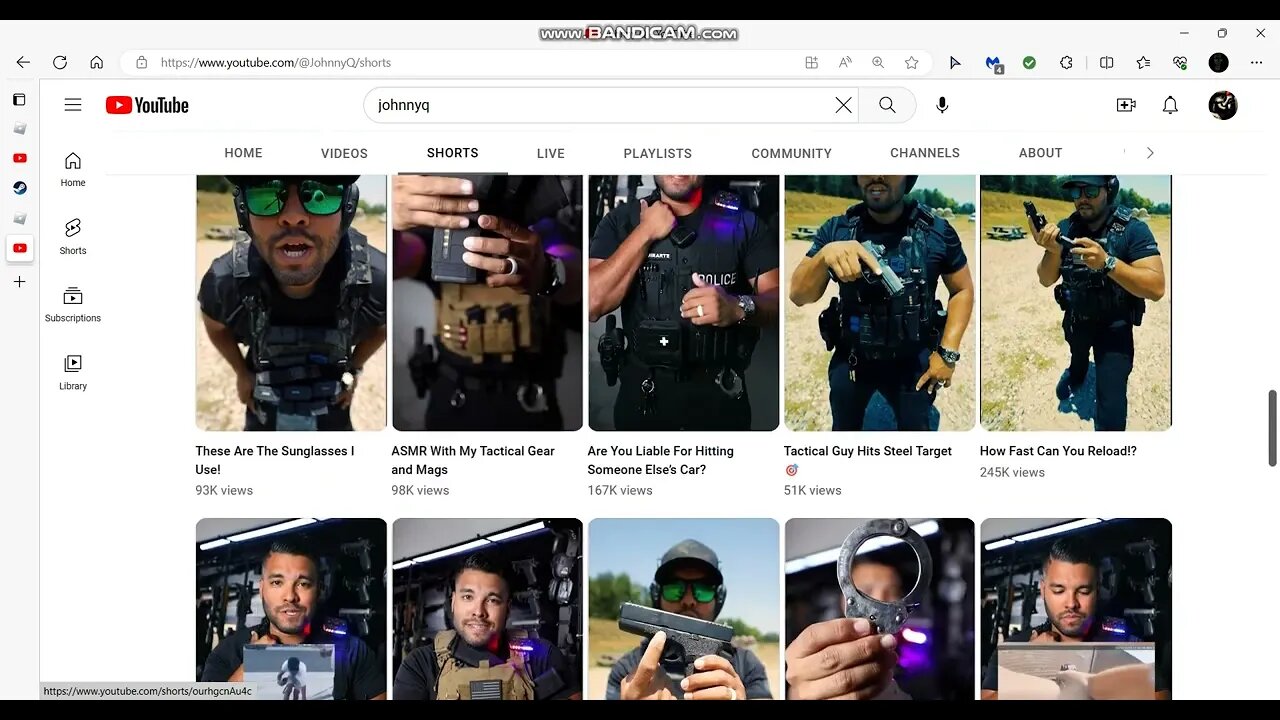Open the apps grid icon in address bar
The image size is (1280, 720).
click(812, 62)
